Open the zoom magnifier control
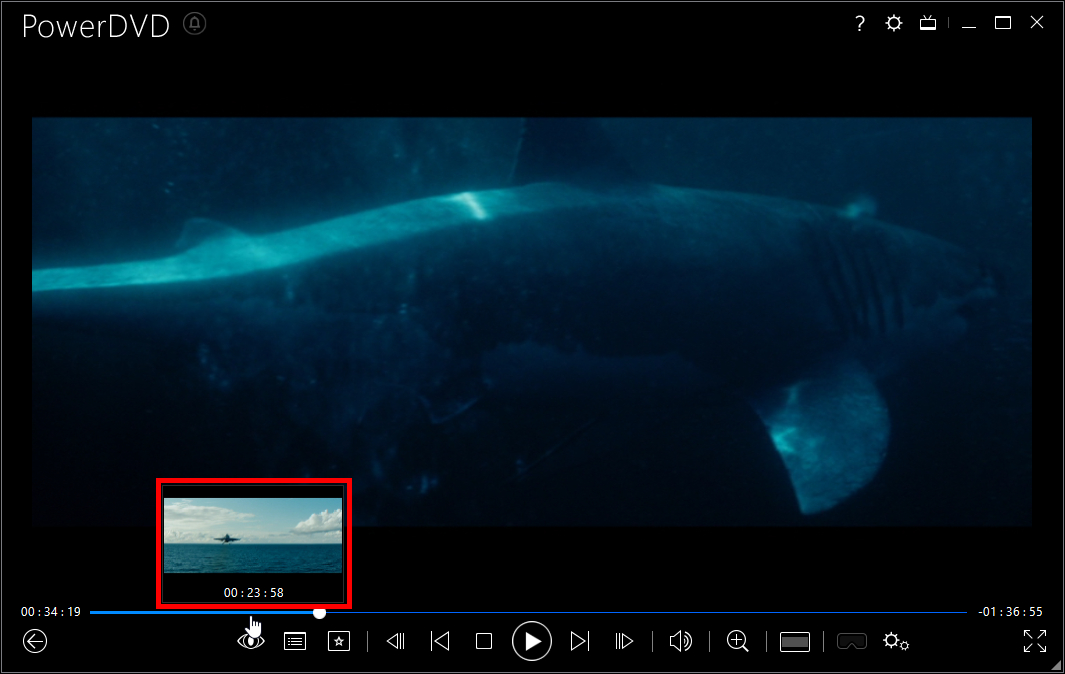Viewport: 1065px width, 674px height. (x=738, y=641)
